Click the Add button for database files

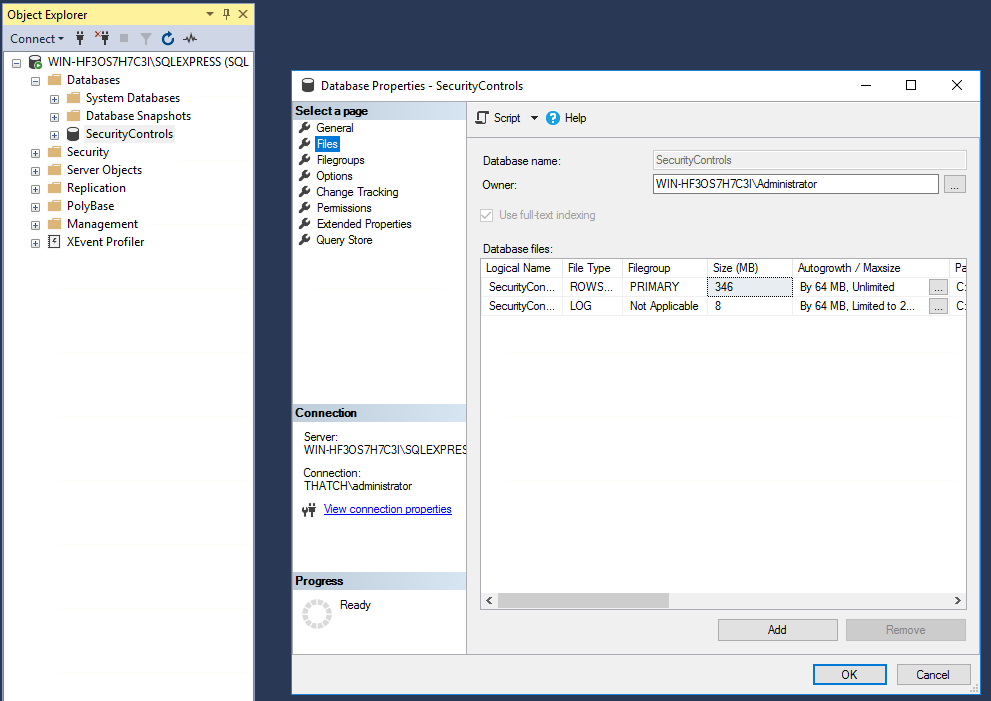[x=777, y=630]
